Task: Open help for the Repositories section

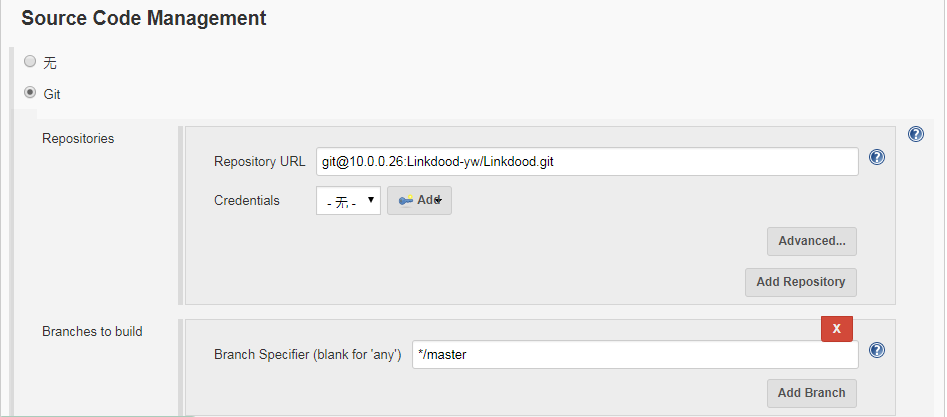Action: 915,134
